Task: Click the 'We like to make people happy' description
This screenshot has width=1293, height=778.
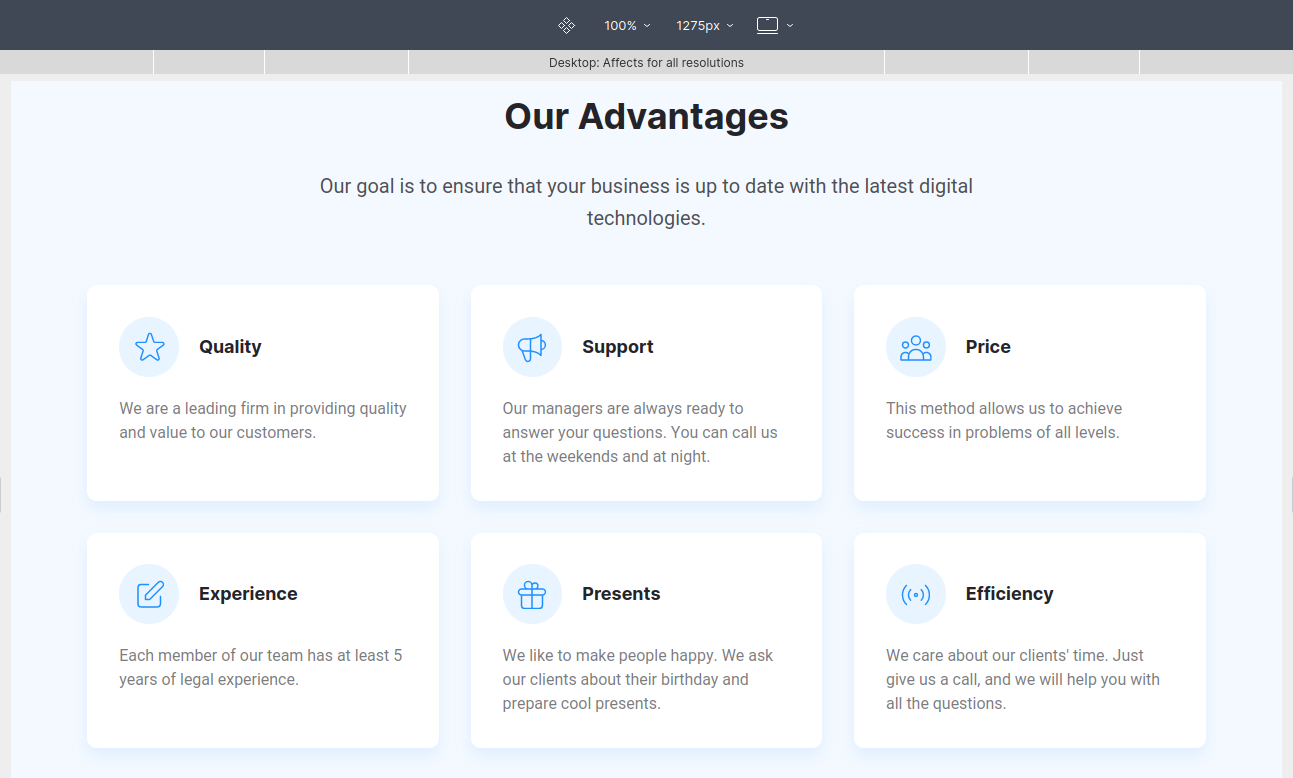Action: pos(638,680)
